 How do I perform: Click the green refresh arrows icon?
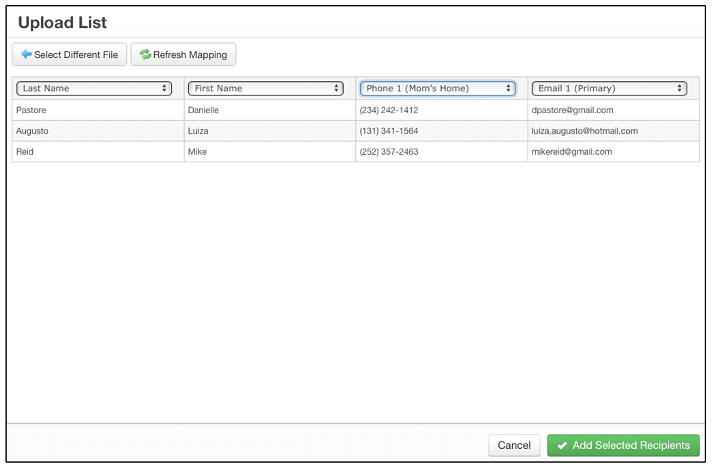[145, 54]
